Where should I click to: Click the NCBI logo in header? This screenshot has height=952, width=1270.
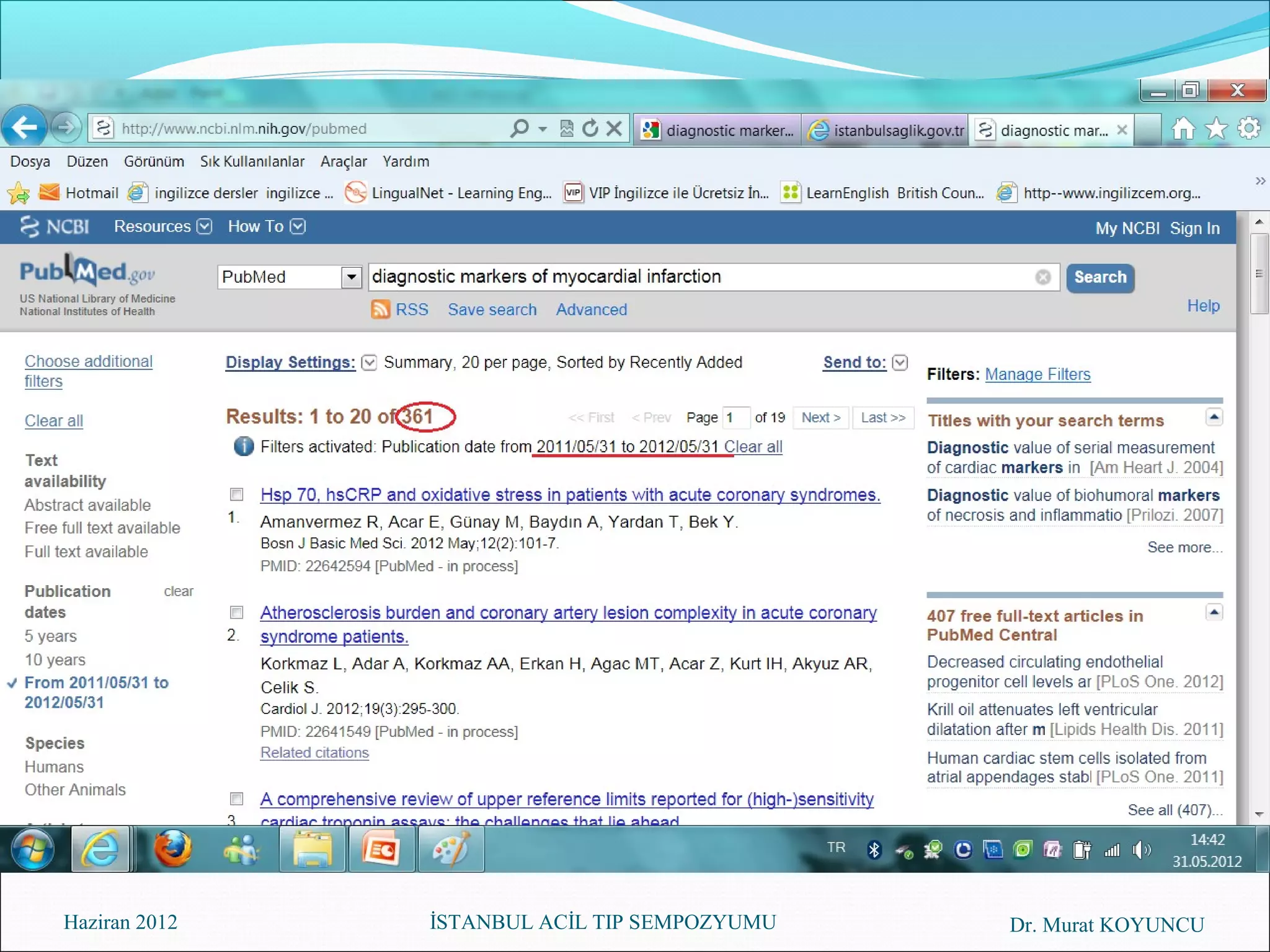click(x=56, y=227)
